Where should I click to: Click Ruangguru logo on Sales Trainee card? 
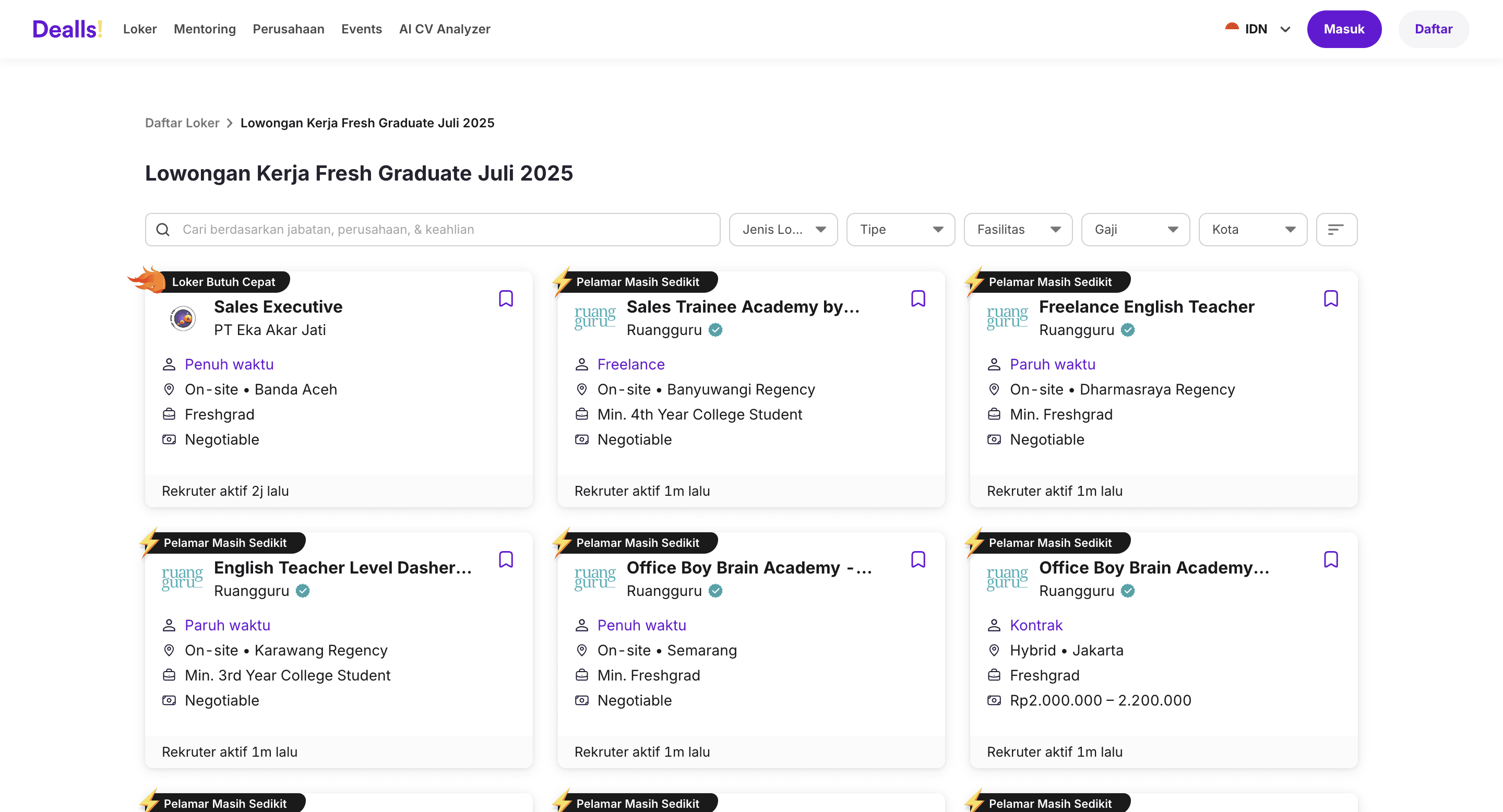tap(594, 318)
